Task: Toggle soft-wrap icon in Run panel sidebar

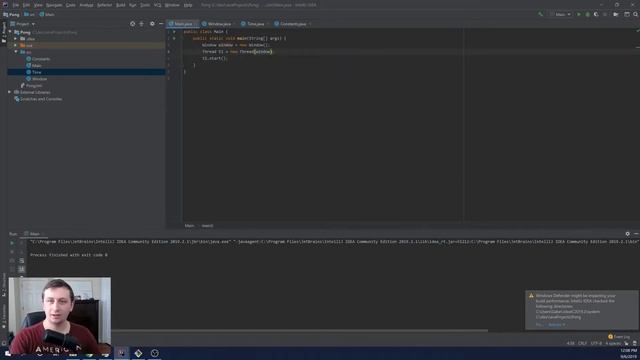Action: point(22,260)
